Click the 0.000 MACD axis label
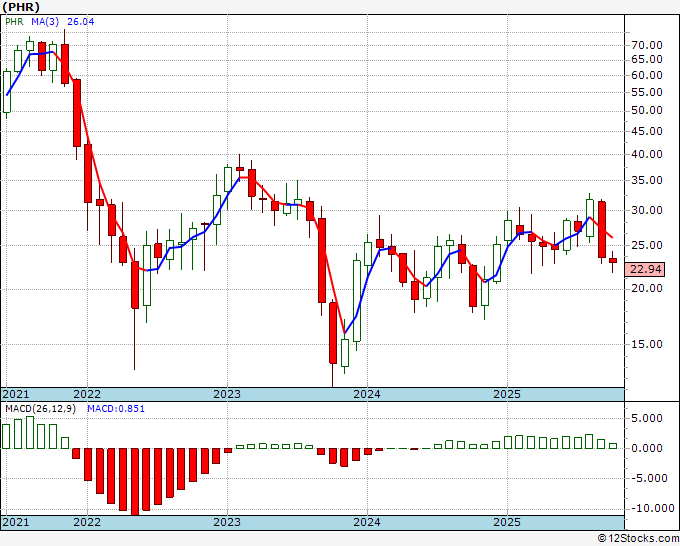 [647, 448]
